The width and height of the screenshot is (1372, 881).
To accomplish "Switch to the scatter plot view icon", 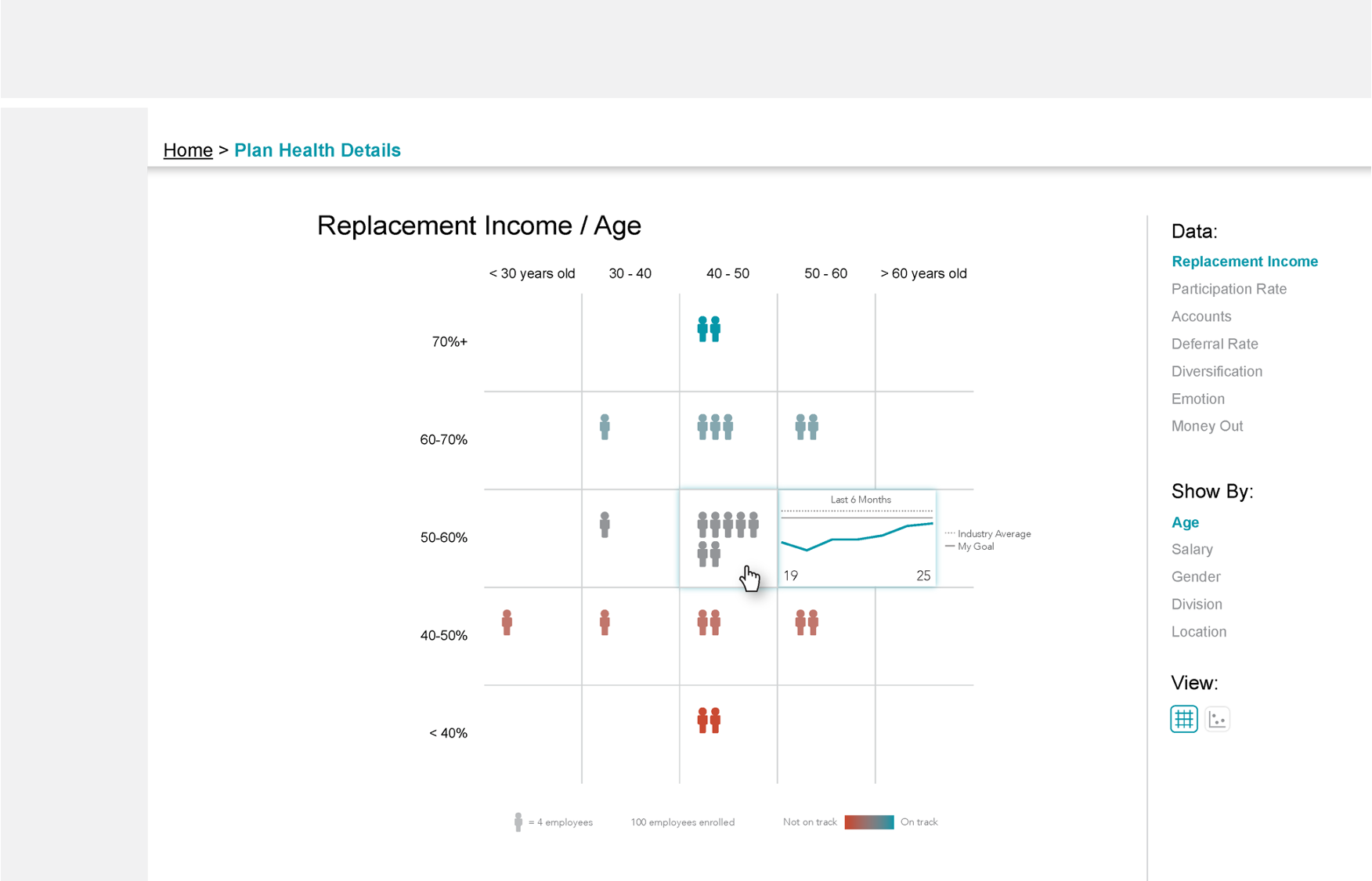I will 1217,718.
